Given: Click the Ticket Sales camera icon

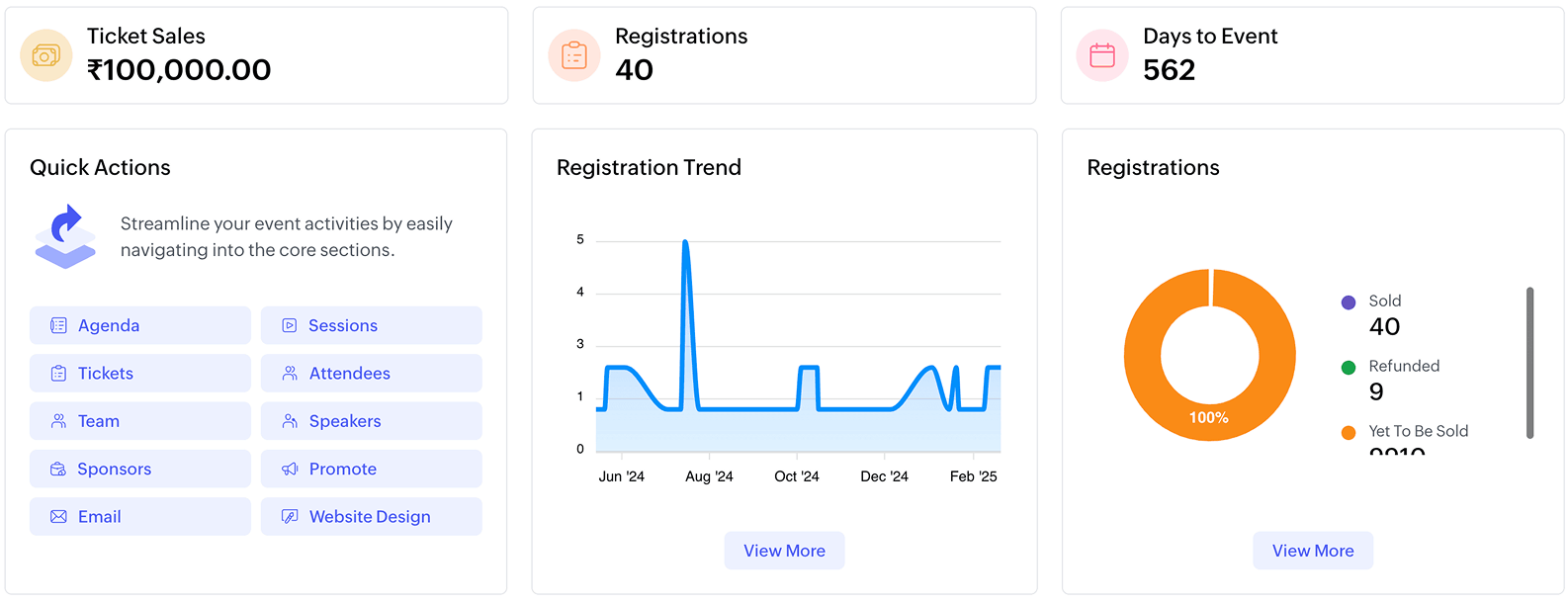Looking at the screenshot, I should click(45, 55).
